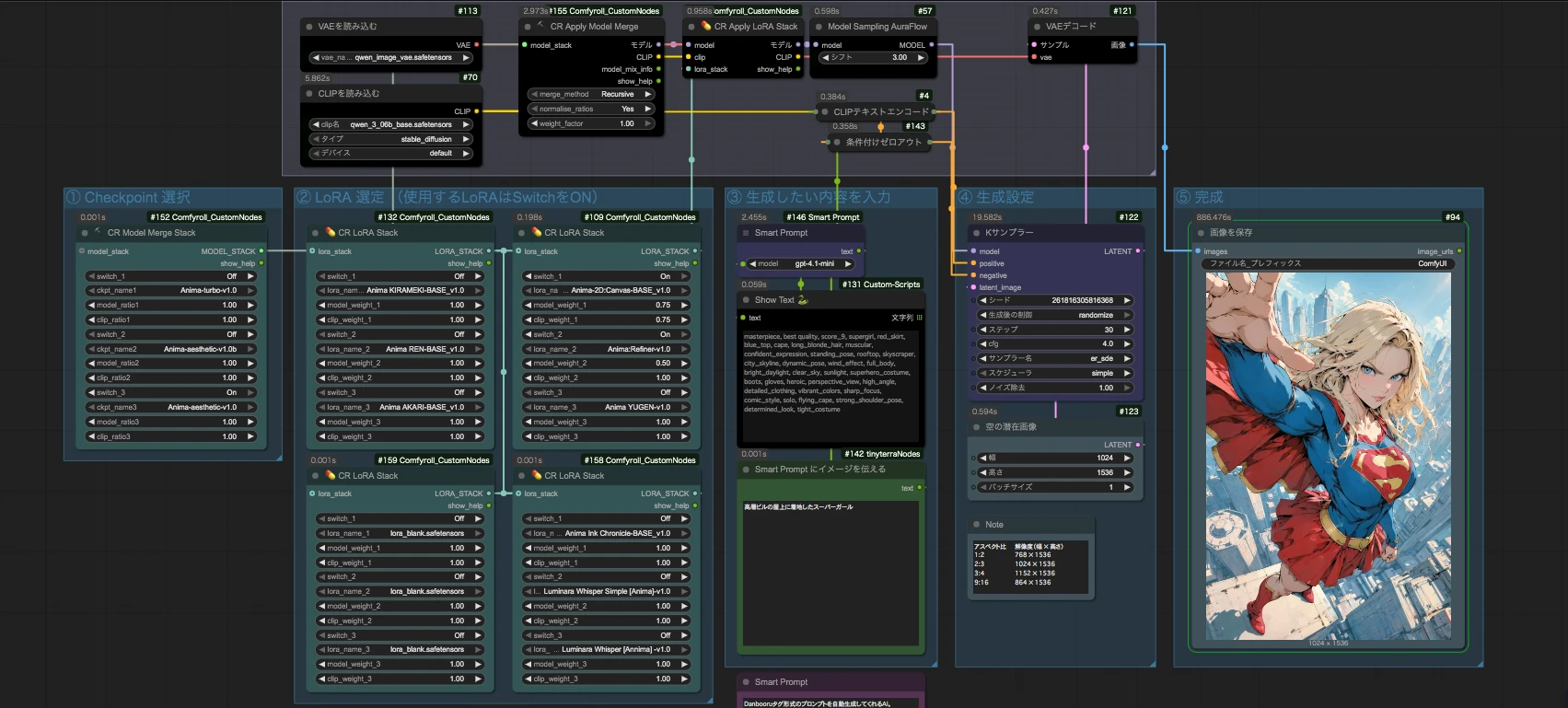Toggle switch_1 in the #109 CR LoRA Stack
Screen dimensions: 1568x708
point(607,276)
